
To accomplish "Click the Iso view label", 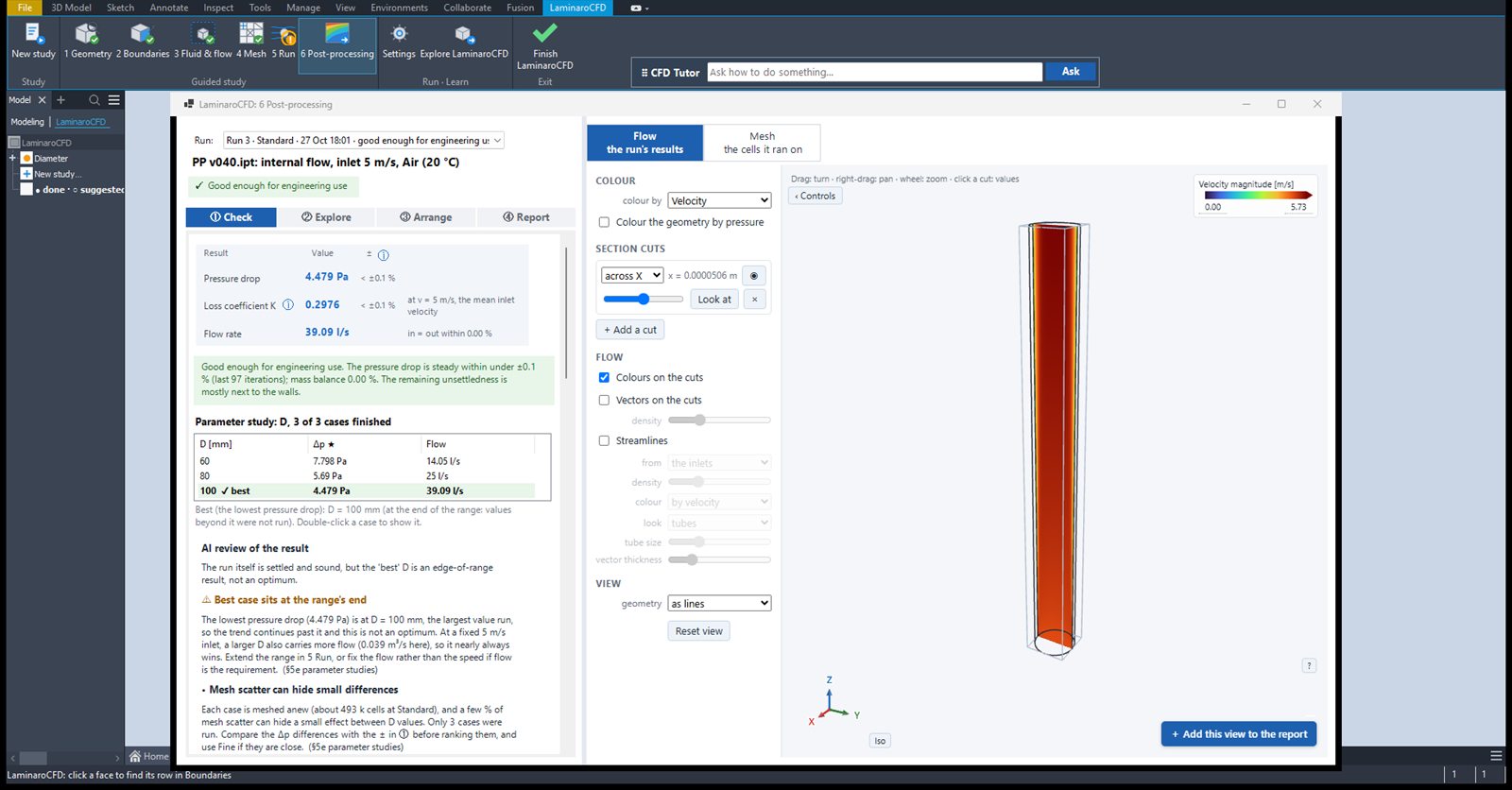I will (x=880, y=741).
